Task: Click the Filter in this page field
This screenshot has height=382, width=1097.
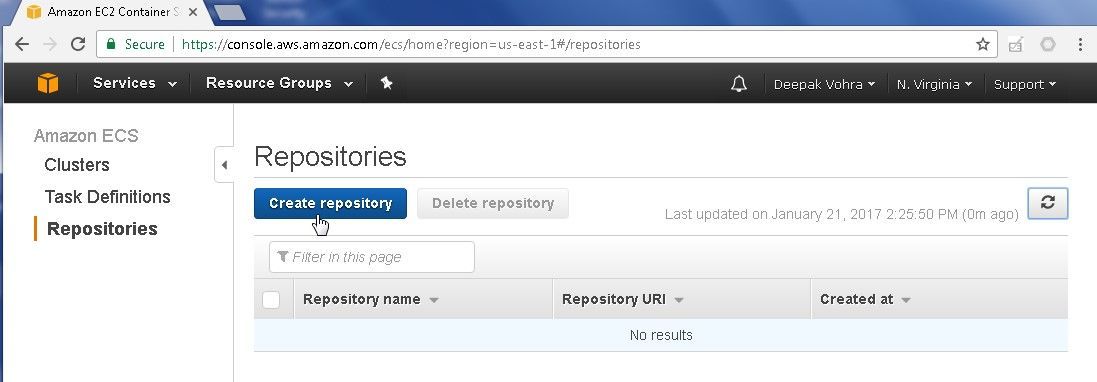Action: click(371, 257)
